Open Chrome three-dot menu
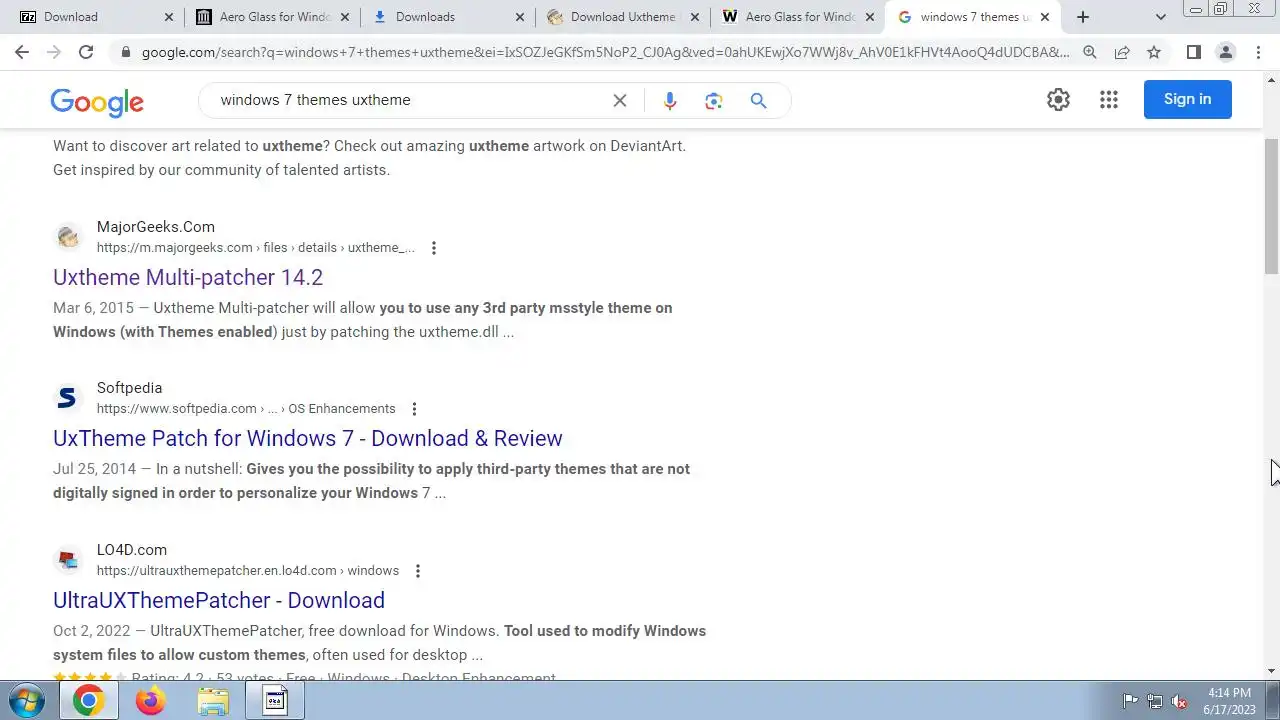Screen dimensions: 1280x720 tap(1258, 52)
